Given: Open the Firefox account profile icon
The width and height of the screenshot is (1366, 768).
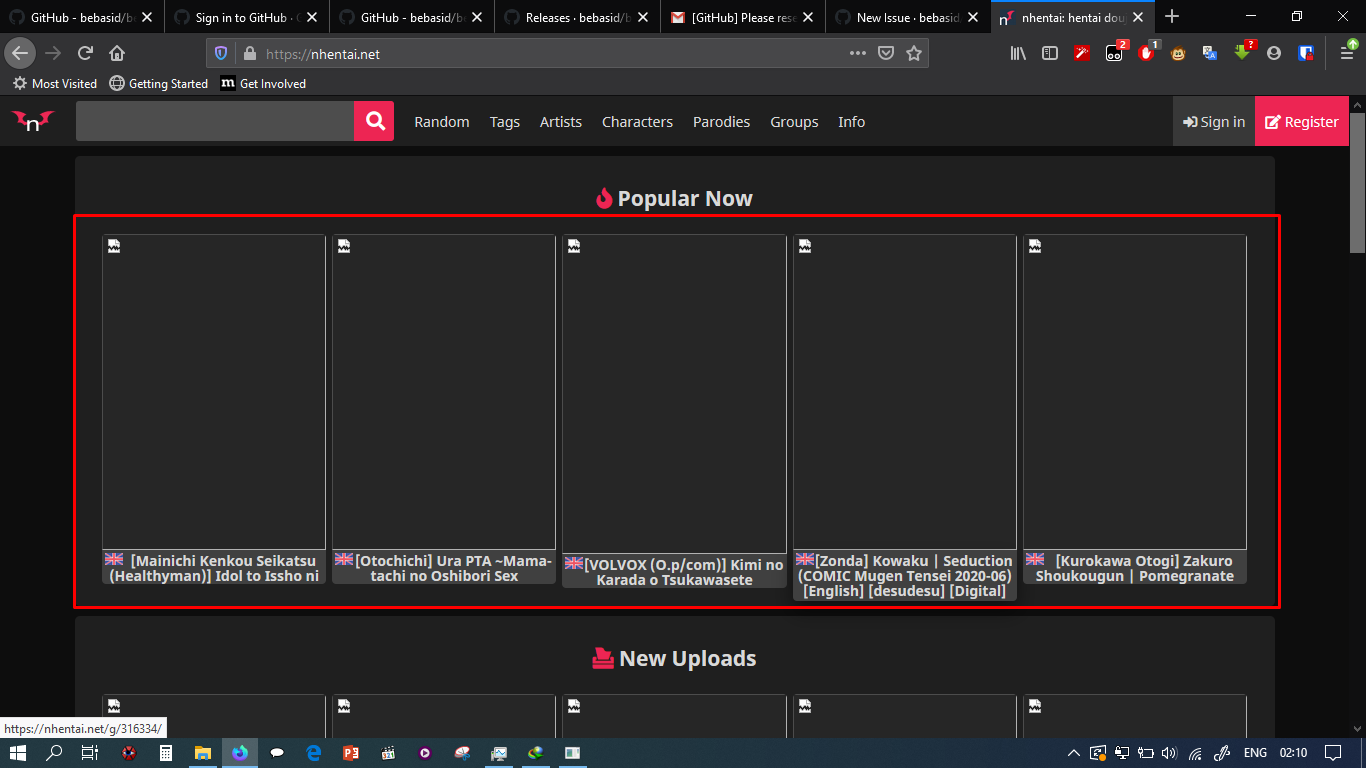Looking at the screenshot, I should click(1274, 53).
